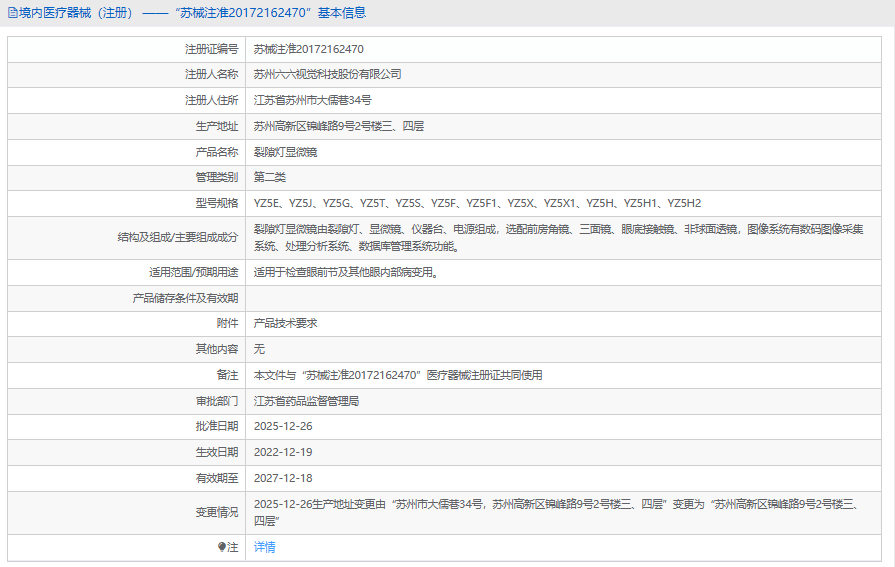Click the 附件 label
The image size is (895, 567).
(227, 323)
